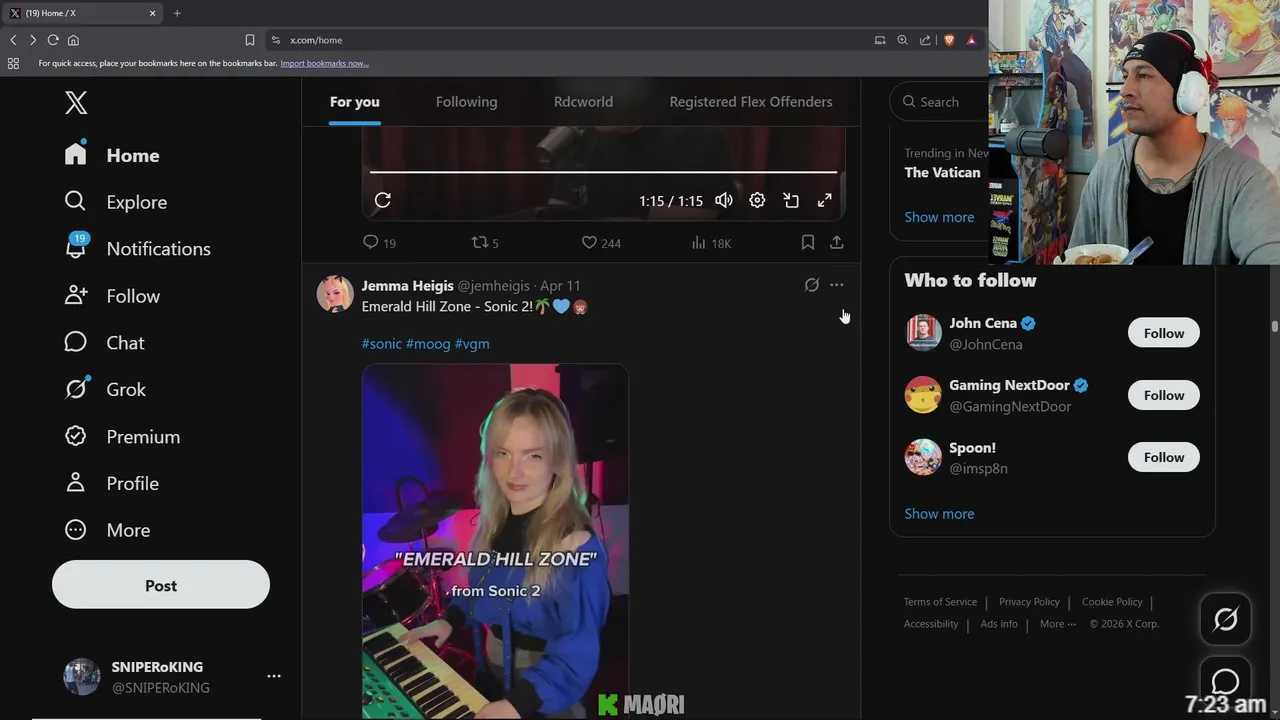Reply to post with 19 replies
Screen dimensions: 1280x720
[x=379, y=242]
